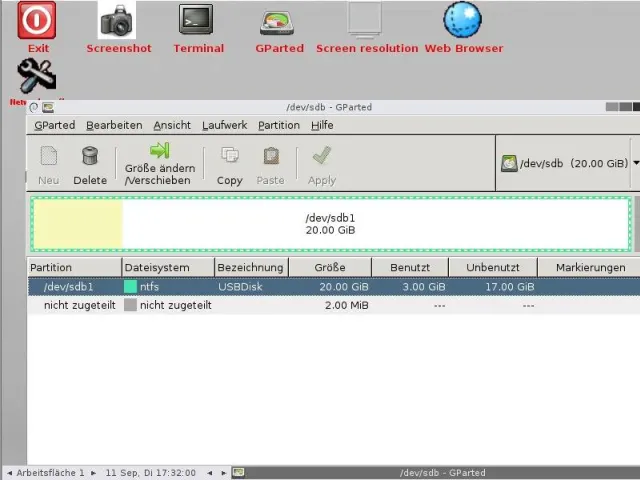
Task: Click the Delete partition toolbar icon
Action: pyautogui.click(x=90, y=157)
